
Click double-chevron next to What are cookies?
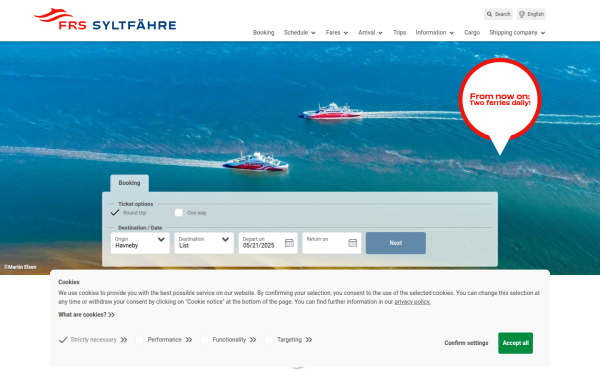coord(111,315)
